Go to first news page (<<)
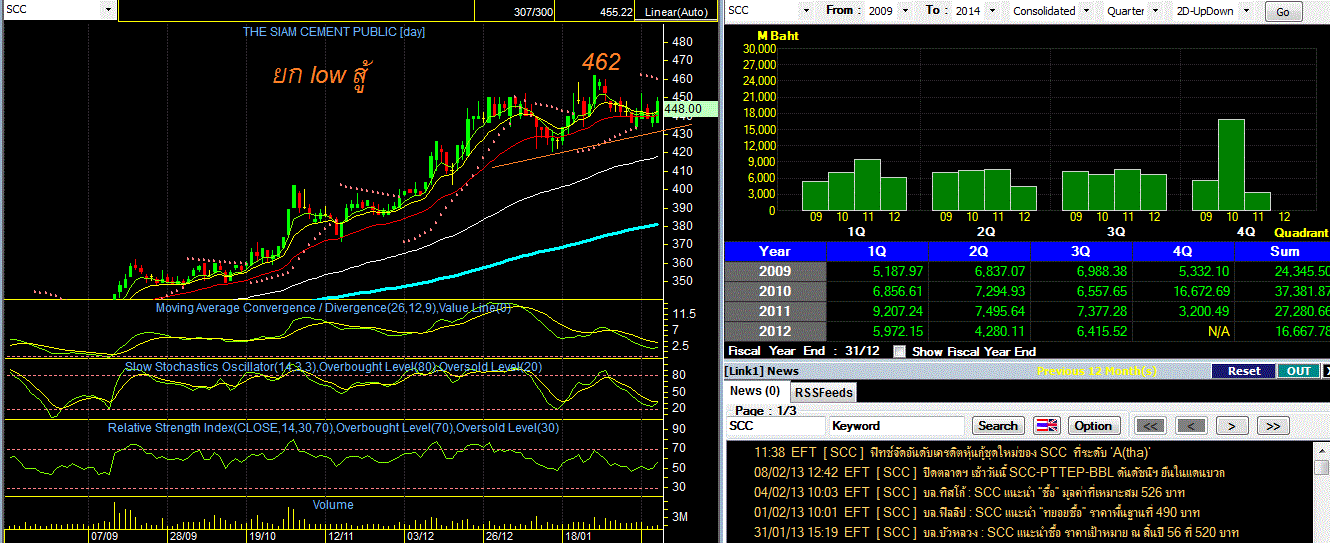This screenshot has height=543, width=1330. (x=1150, y=425)
